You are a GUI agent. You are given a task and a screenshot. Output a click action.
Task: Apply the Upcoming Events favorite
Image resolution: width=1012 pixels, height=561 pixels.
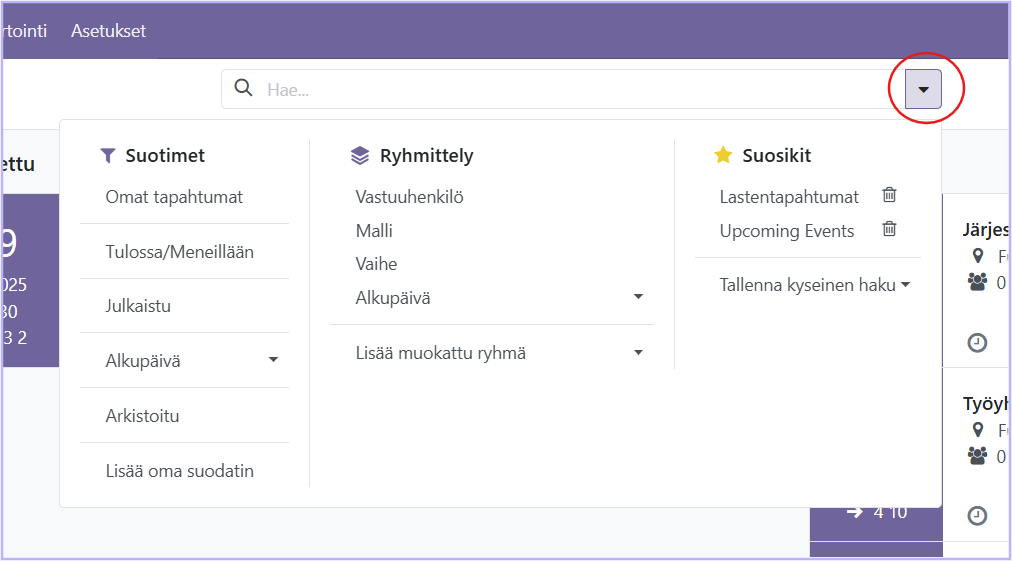(x=786, y=231)
